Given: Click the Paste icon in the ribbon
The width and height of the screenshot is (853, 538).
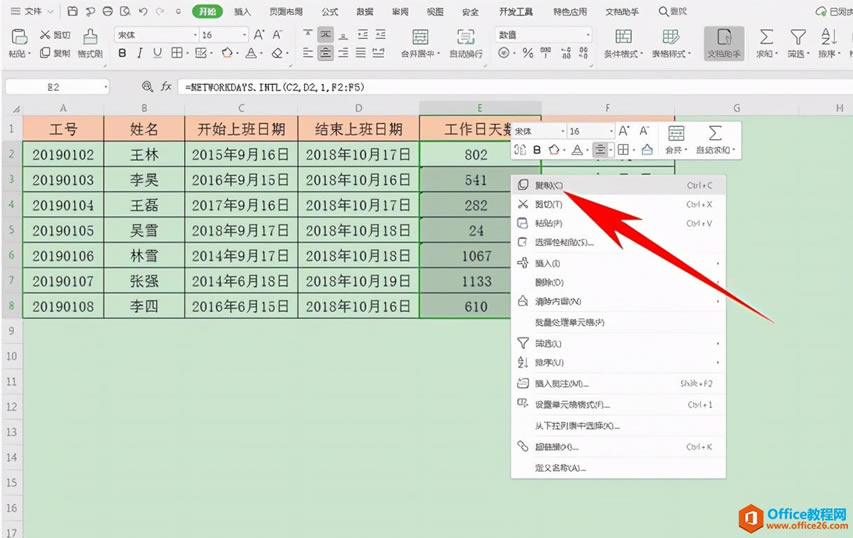Looking at the screenshot, I should [x=20, y=37].
